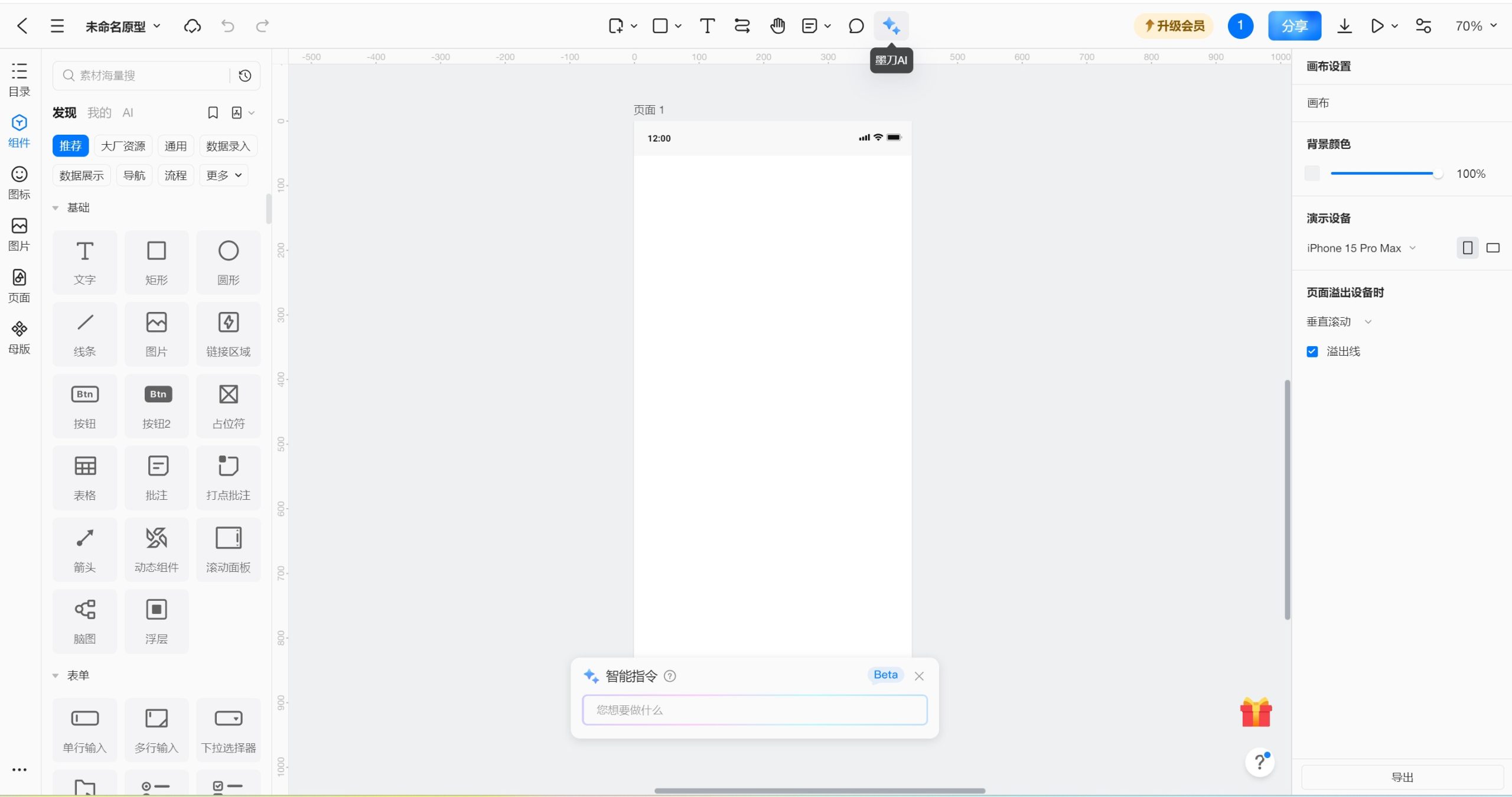
Task: Select the 大厂资源 category tab
Action: click(x=123, y=146)
